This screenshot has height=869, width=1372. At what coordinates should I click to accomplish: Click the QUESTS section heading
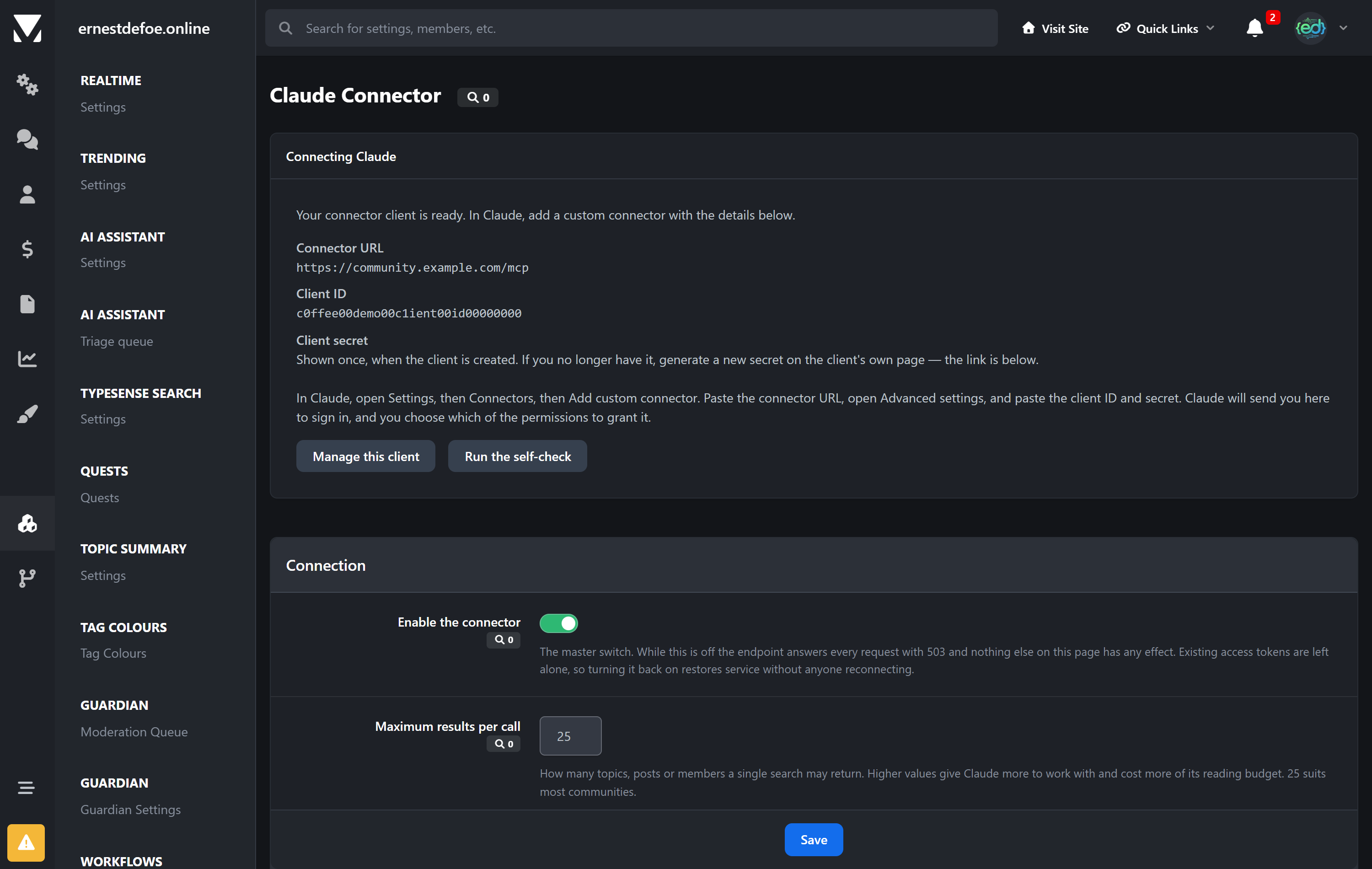point(104,471)
